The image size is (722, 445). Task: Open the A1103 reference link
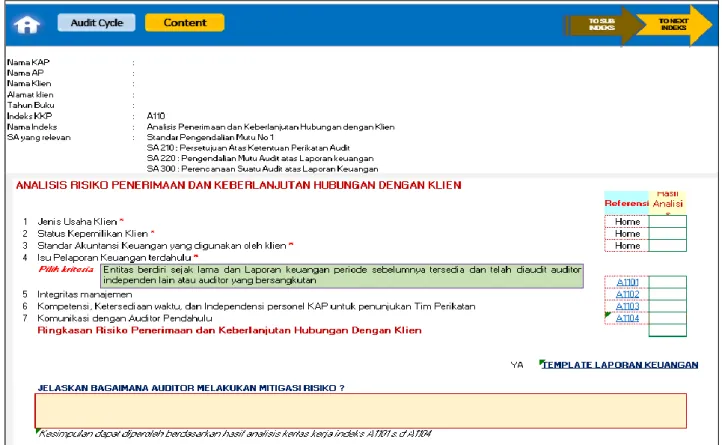pyautogui.click(x=627, y=306)
